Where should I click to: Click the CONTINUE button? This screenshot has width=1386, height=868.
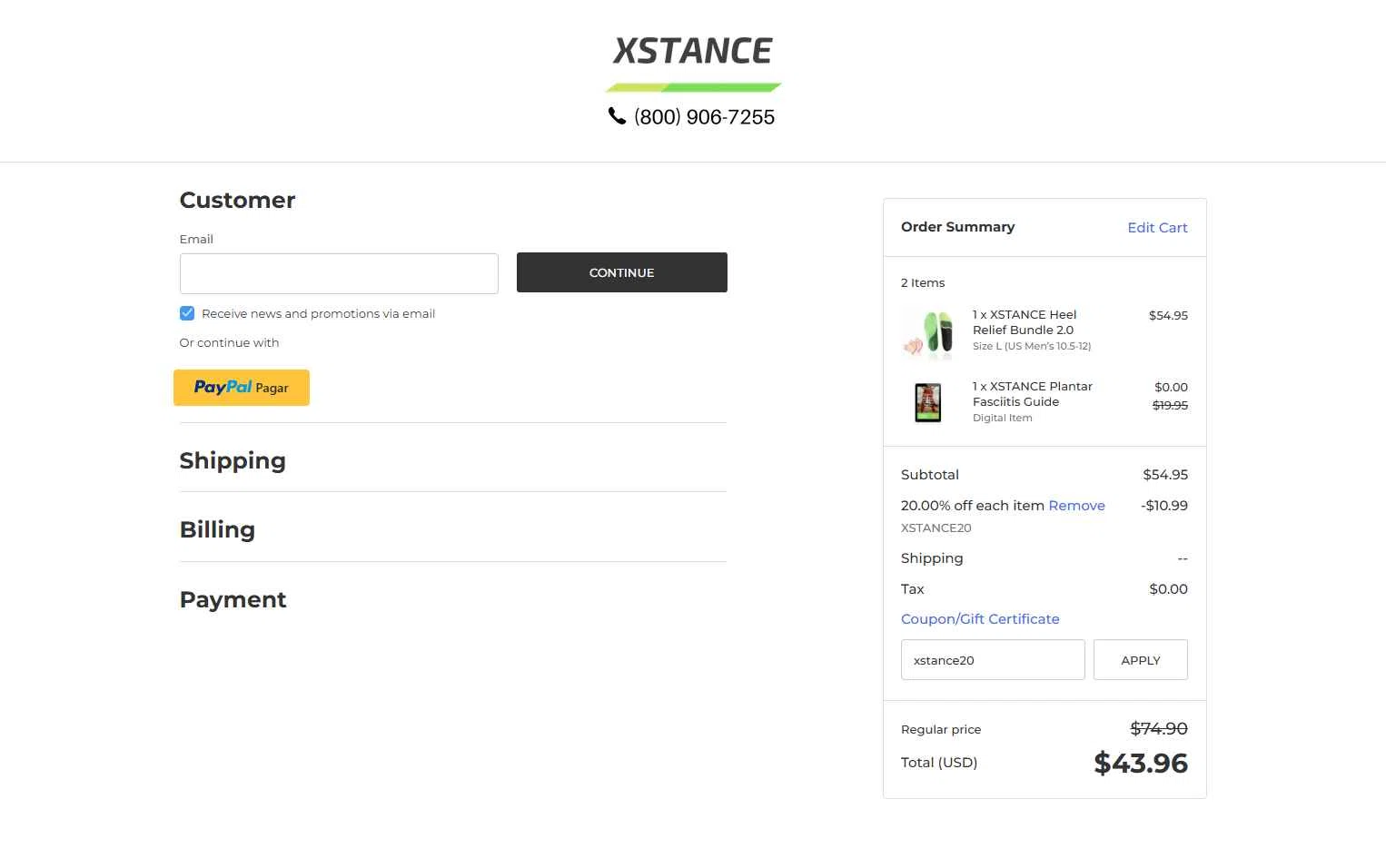(622, 272)
